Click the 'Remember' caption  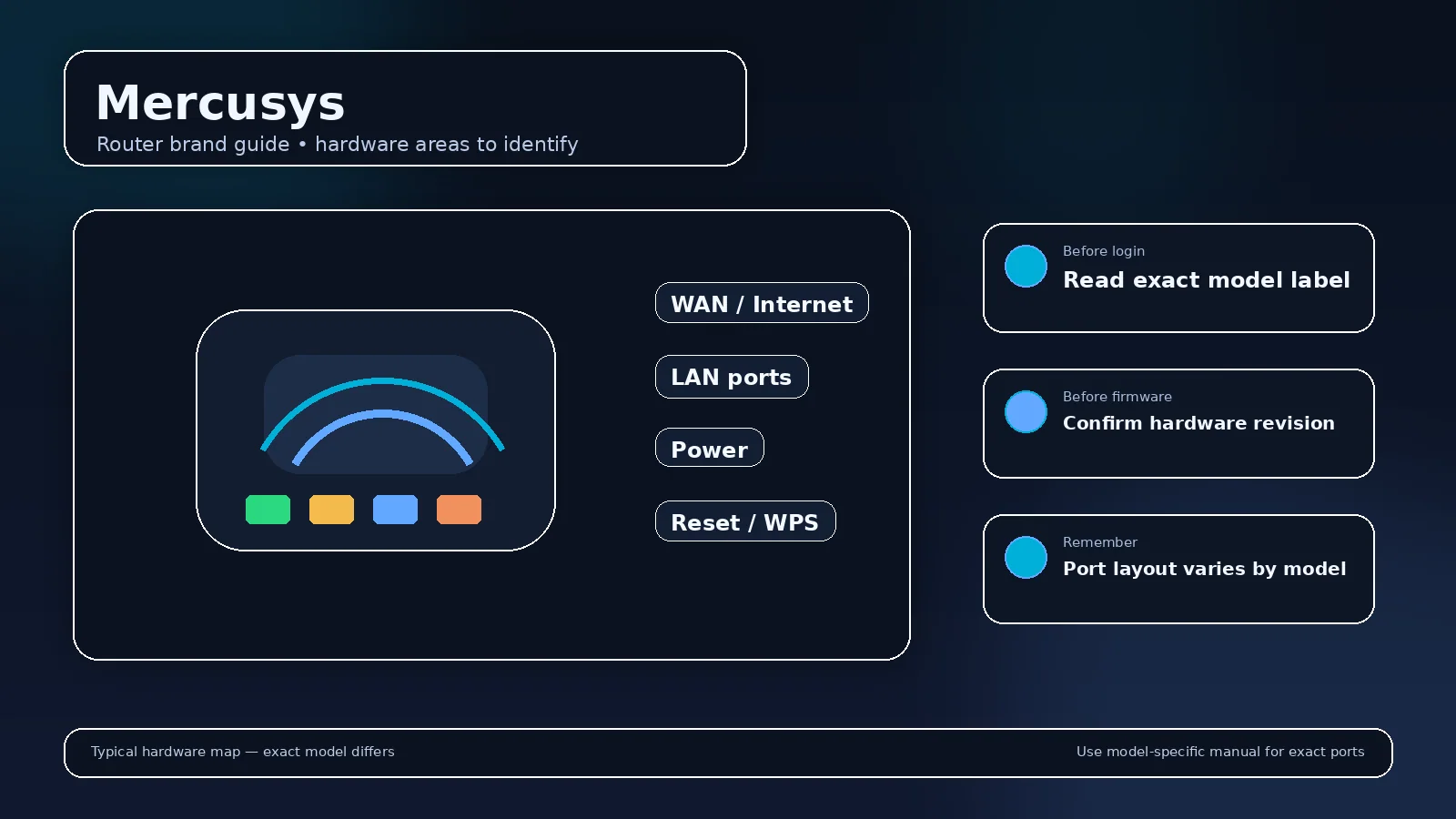(x=1100, y=542)
